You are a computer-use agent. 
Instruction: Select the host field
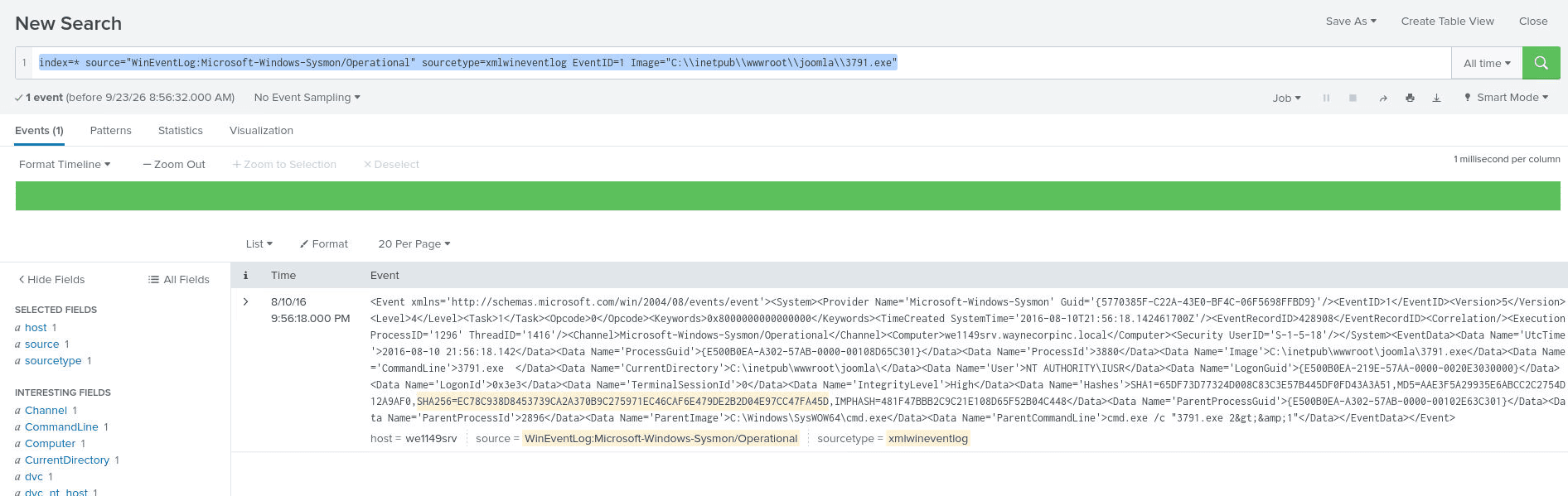(36, 327)
